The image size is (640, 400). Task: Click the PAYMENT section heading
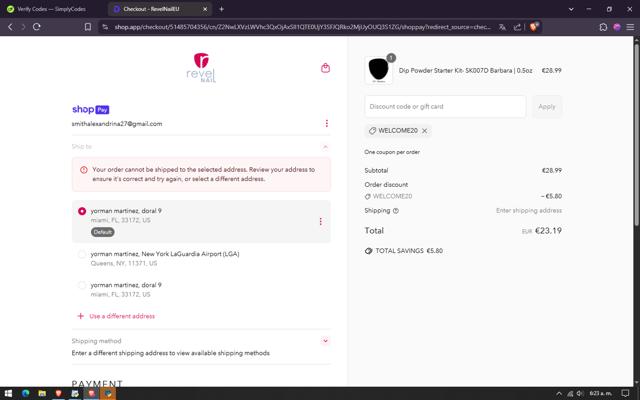pyautogui.click(x=97, y=383)
